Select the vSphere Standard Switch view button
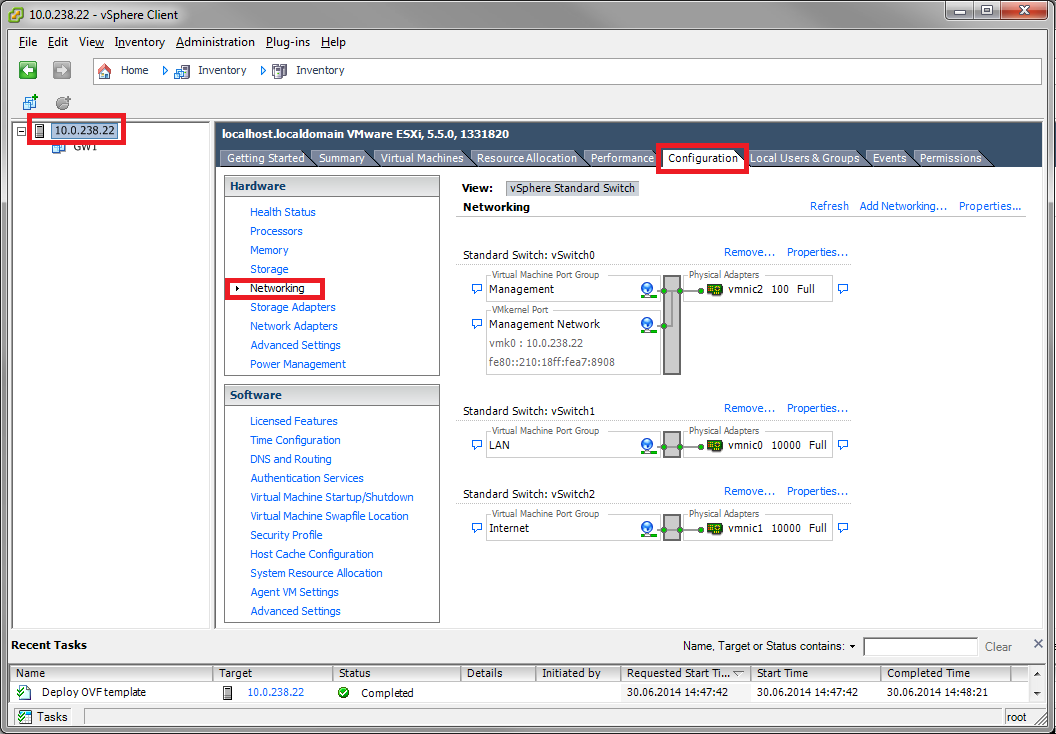Viewport: 1056px width, 734px height. pos(572,188)
